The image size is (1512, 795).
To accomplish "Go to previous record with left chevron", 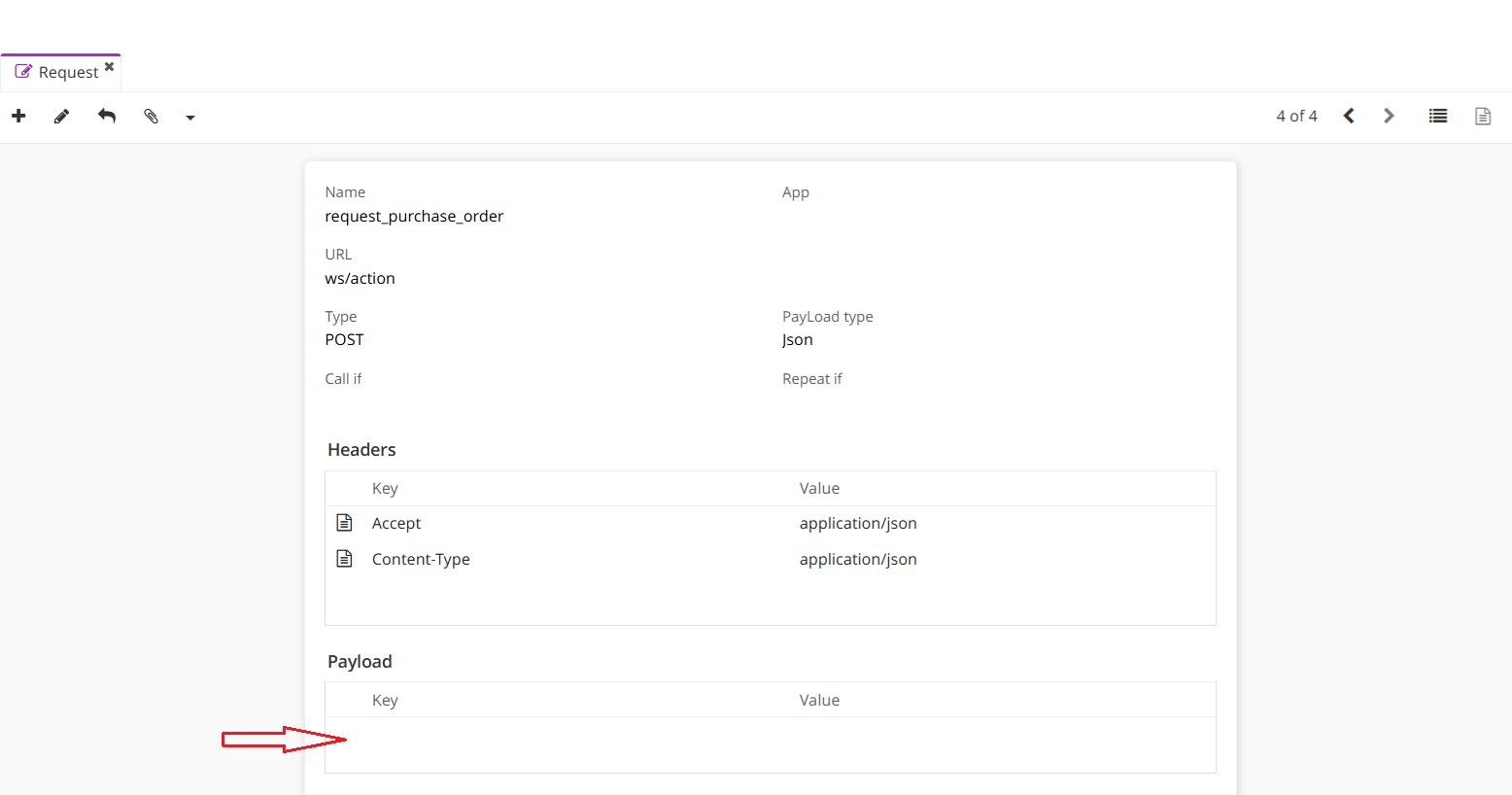I will coord(1349,116).
